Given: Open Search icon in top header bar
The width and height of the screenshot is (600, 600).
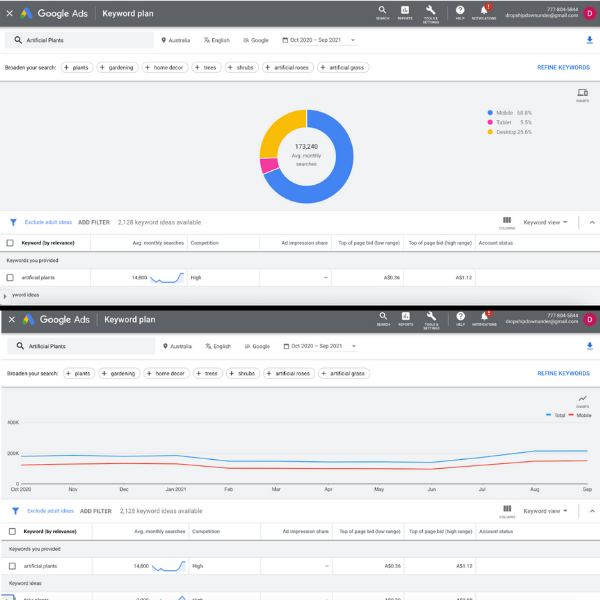Looking at the screenshot, I should point(382,13).
